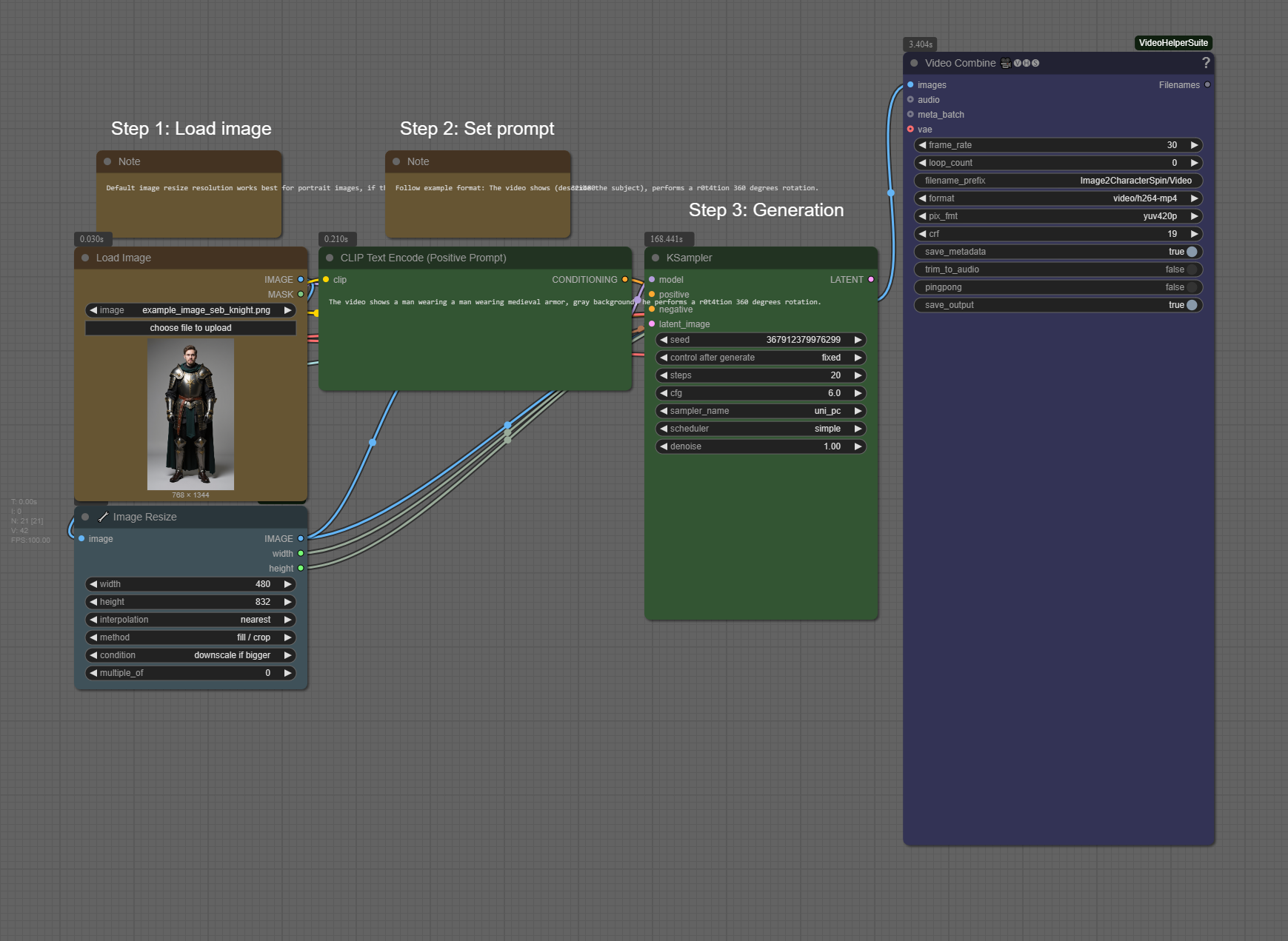Screen dimensions: 1288x941
Task: Enable the trim_to_audio toggle
Action: pyautogui.click(x=1191, y=269)
